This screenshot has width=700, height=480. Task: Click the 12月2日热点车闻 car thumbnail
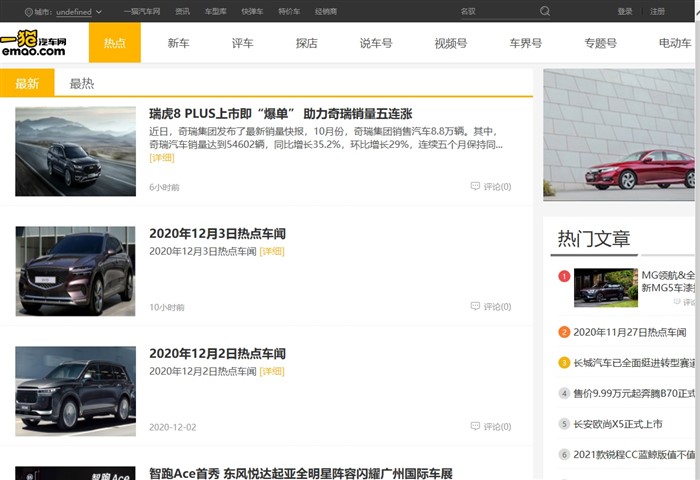point(75,391)
